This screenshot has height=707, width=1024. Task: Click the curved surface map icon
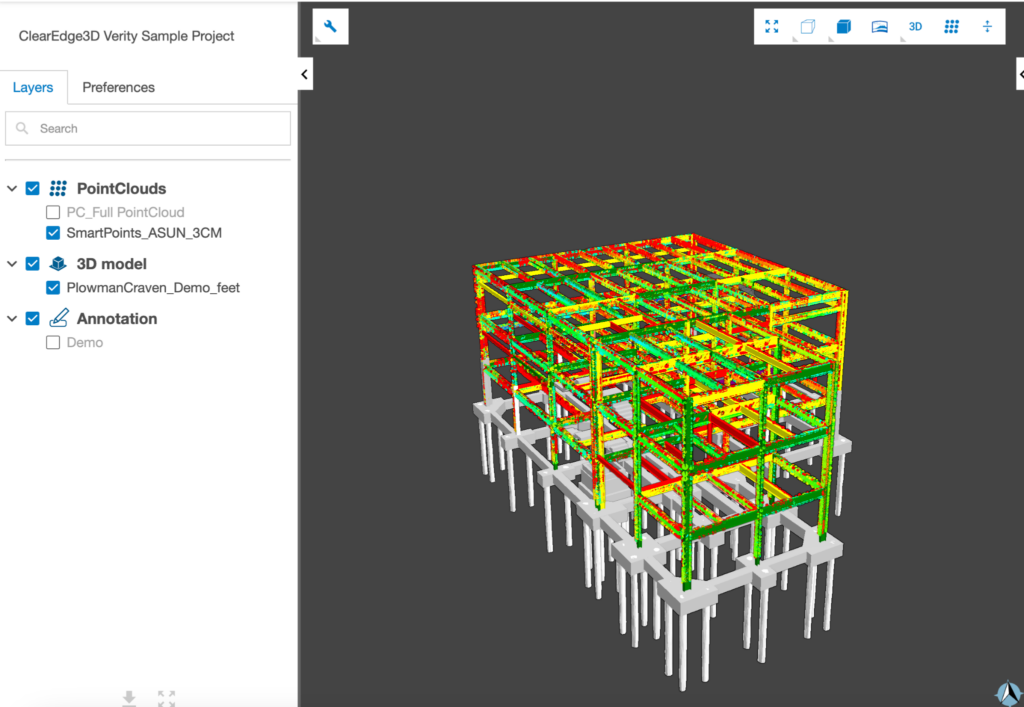[879, 27]
